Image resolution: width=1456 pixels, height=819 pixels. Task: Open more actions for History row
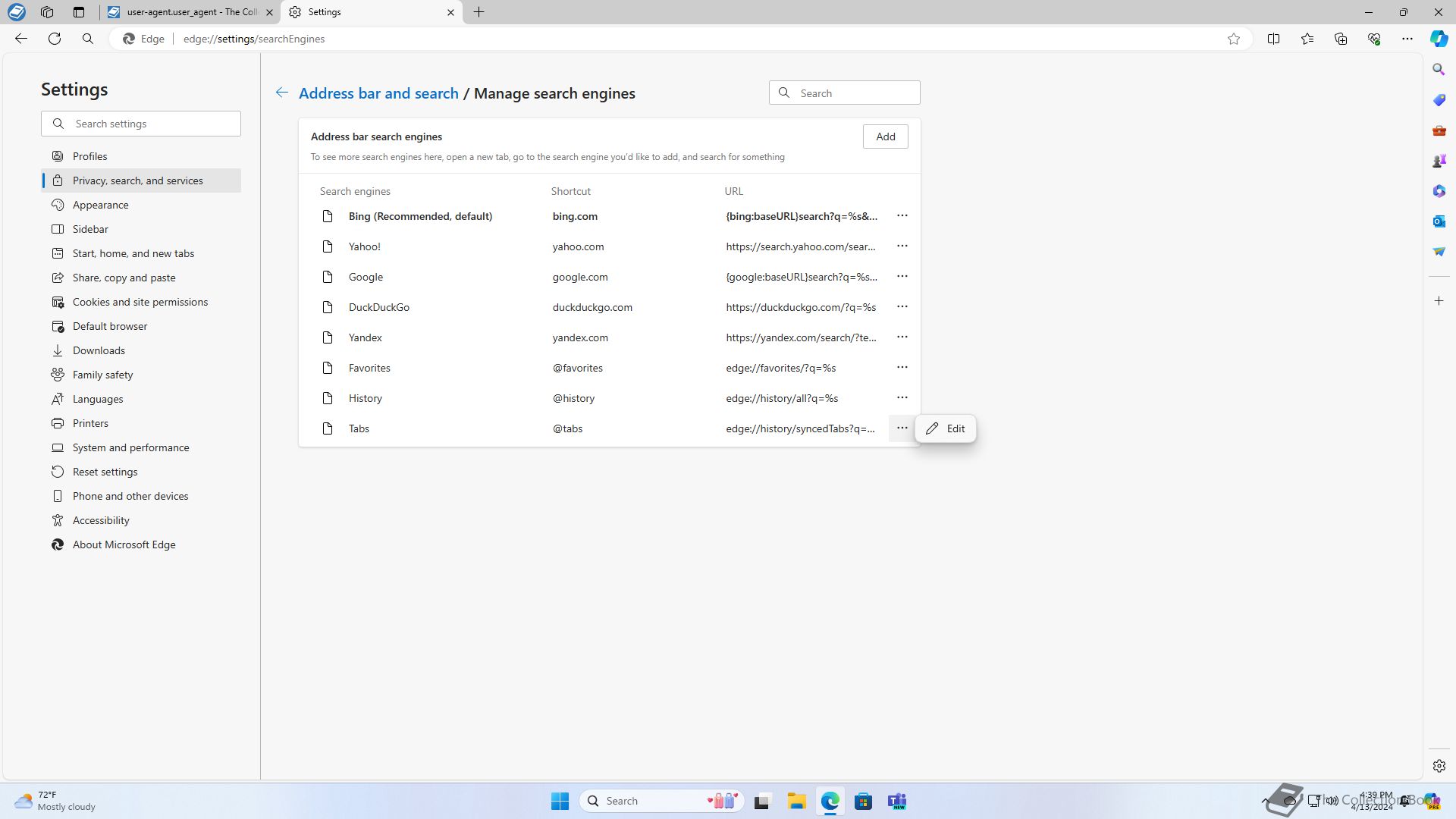pyautogui.click(x=902, y=398)
